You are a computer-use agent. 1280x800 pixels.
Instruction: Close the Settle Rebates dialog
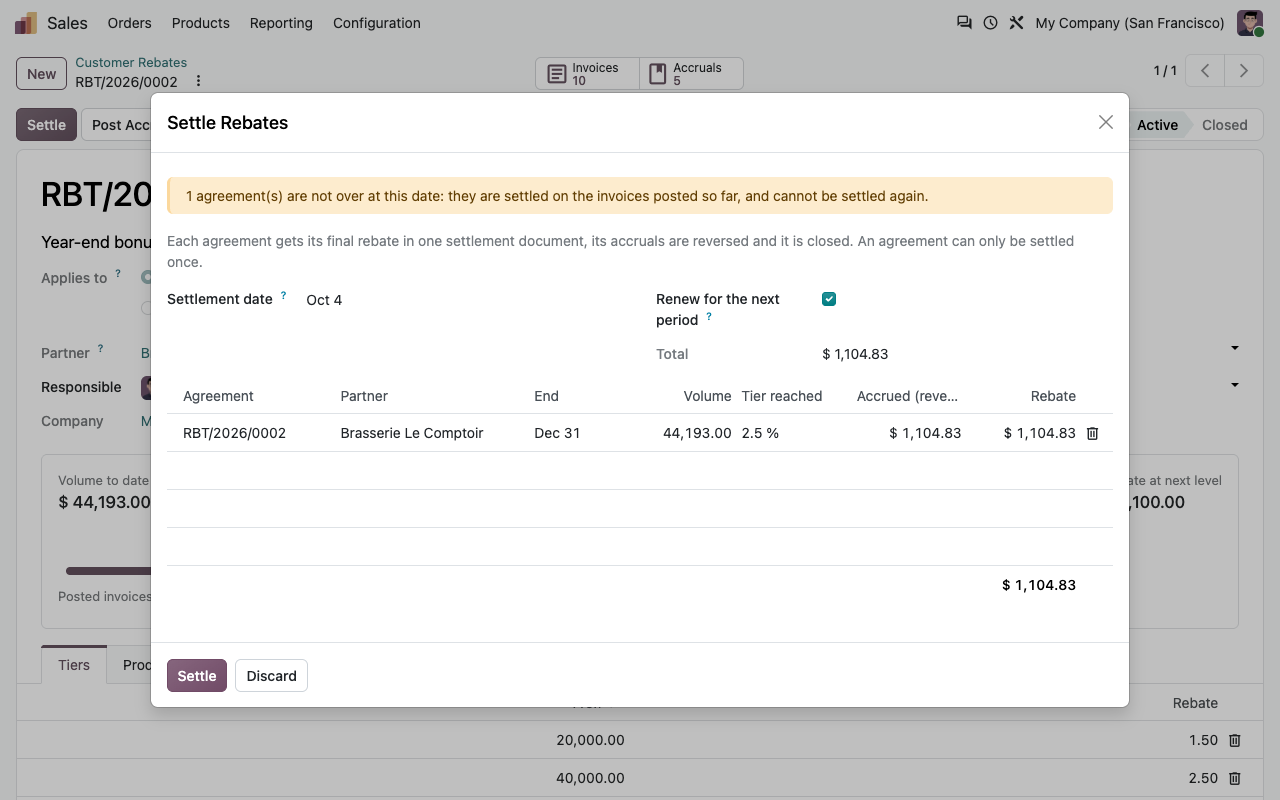tap(1105, 122)
